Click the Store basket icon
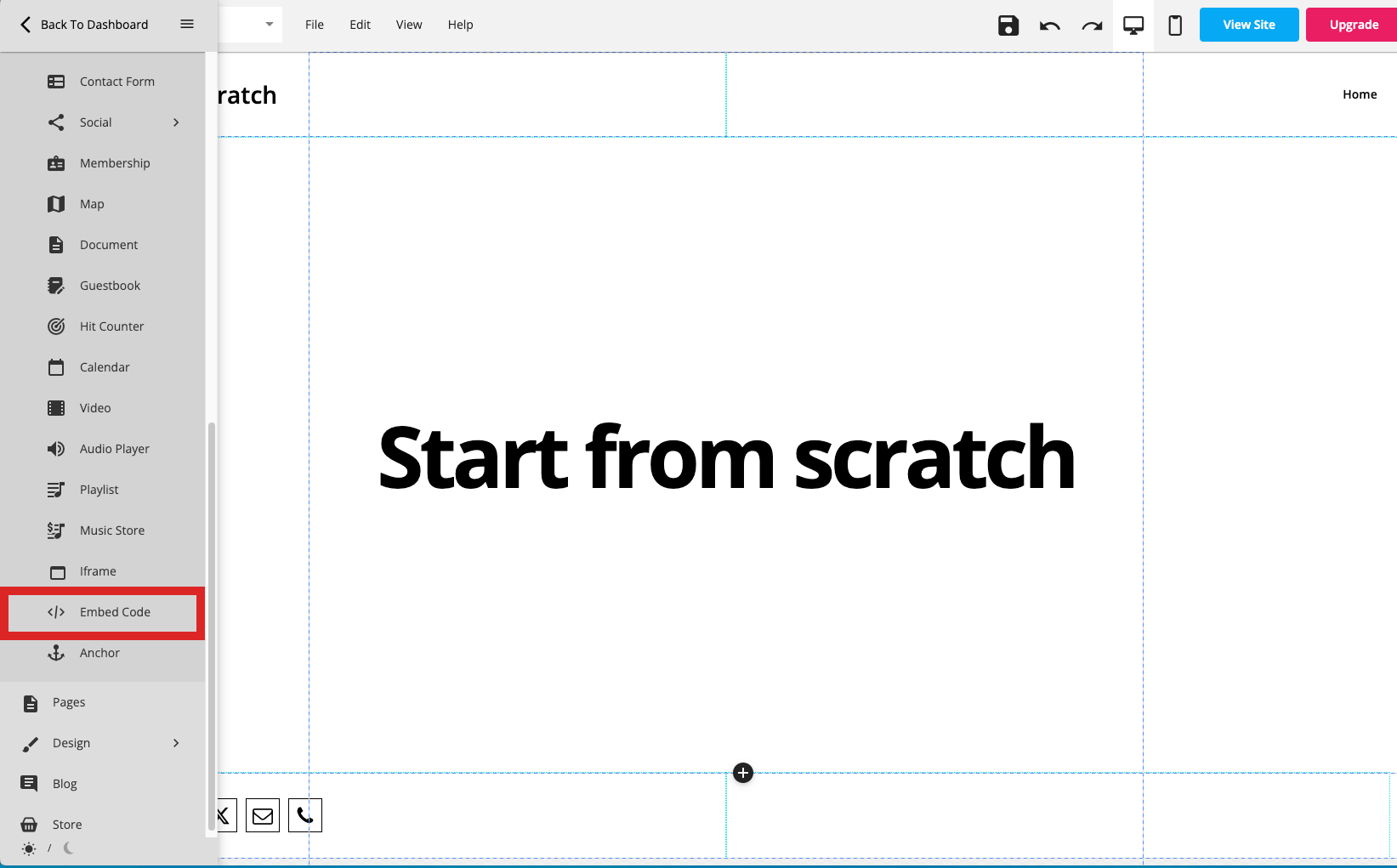 pyautogui.click(x=29, y=825)
